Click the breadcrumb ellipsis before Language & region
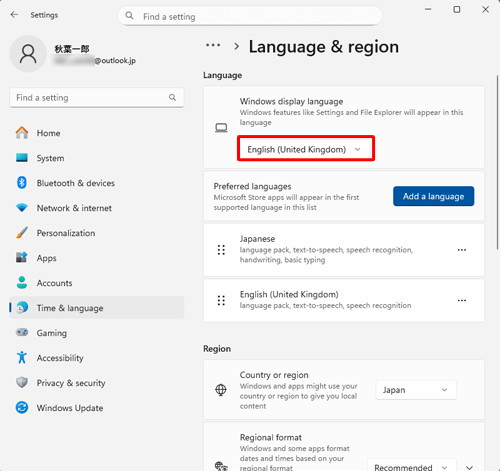Viewport: 500px width, 471px height. (x=213, y=45)
